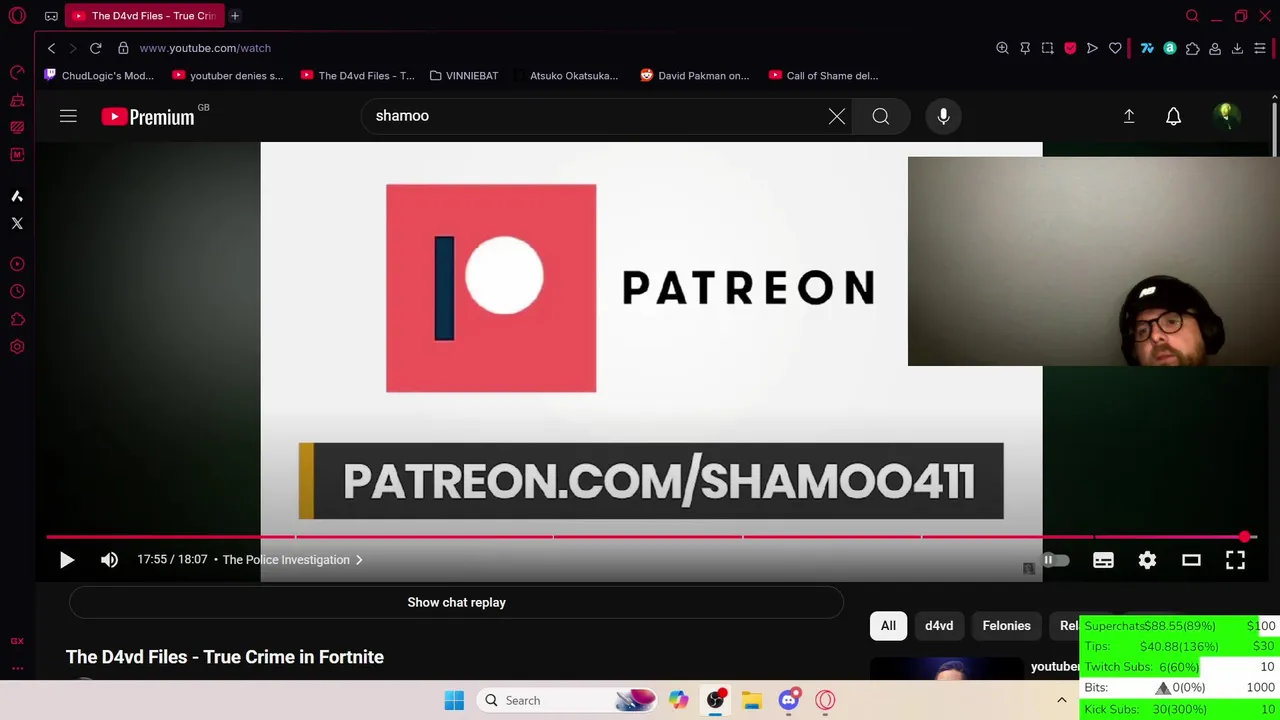
Task: Switch to theater mode
Action: [1191, 560]
